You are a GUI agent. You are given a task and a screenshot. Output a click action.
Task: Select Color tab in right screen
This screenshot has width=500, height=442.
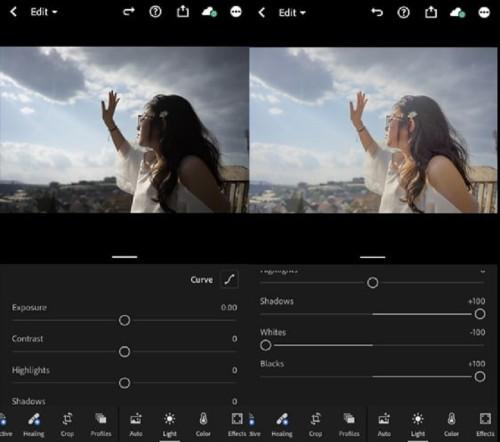451,425
